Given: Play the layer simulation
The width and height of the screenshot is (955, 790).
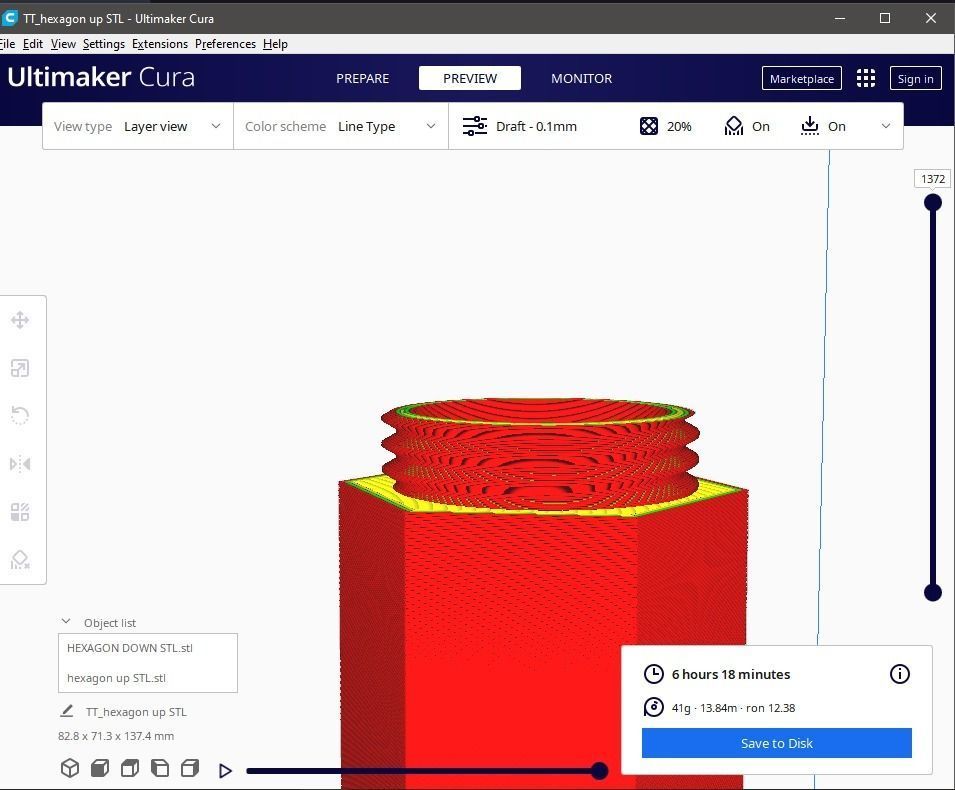Looking at the screenshot, I should (225, 771).
